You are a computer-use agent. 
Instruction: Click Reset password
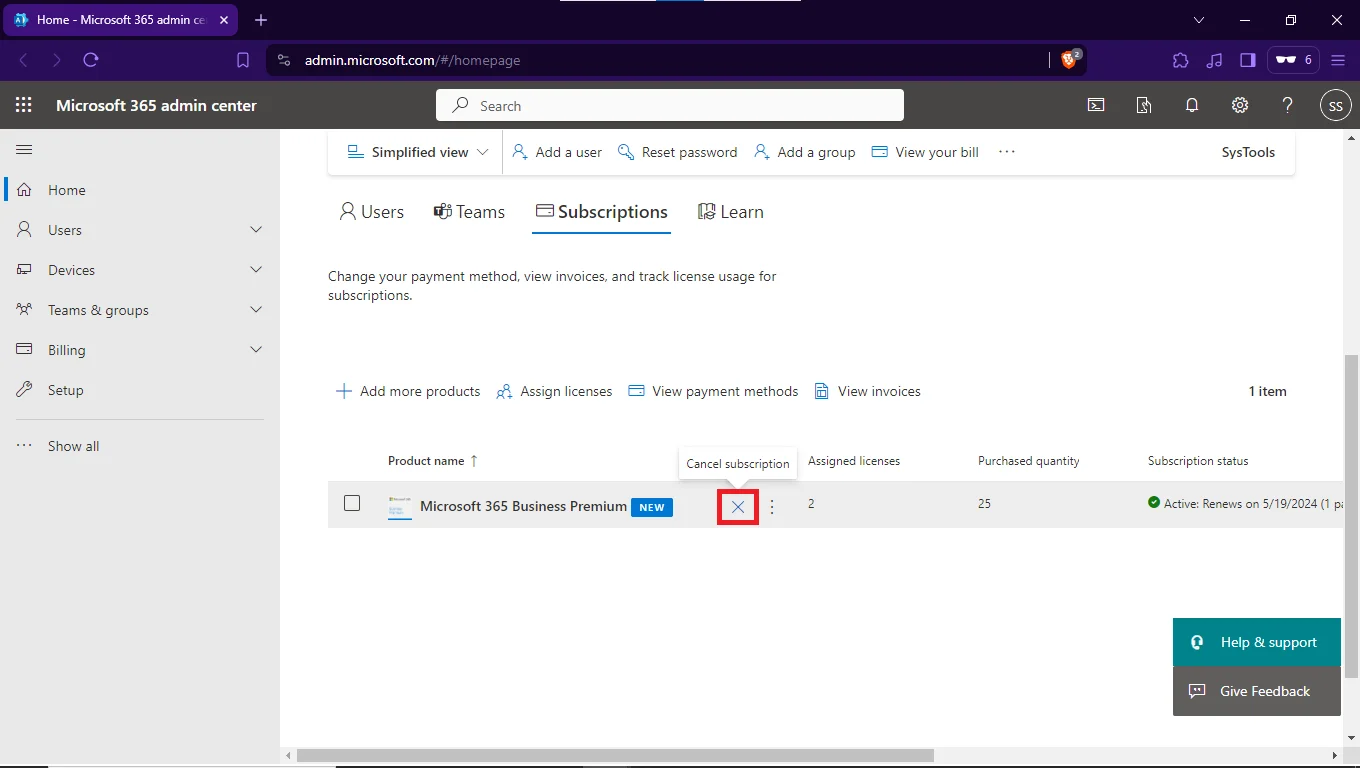coord(678,152)
